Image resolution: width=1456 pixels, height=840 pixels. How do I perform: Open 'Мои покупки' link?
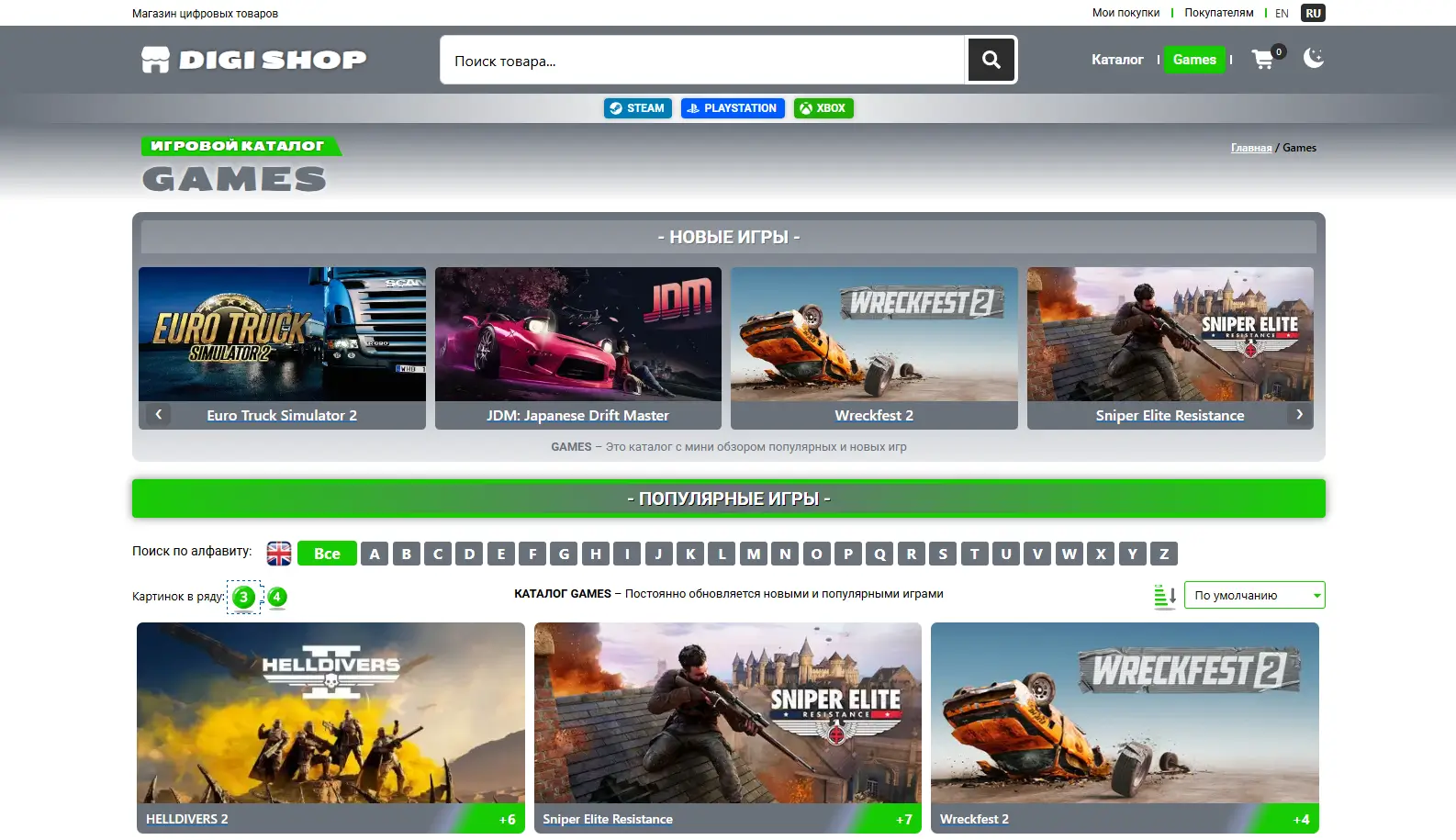[1126, 13]
